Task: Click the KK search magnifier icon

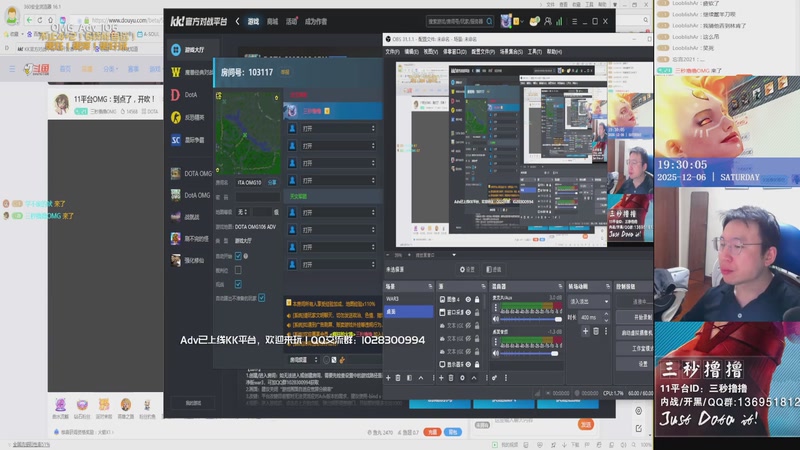Action: [489, 21]
